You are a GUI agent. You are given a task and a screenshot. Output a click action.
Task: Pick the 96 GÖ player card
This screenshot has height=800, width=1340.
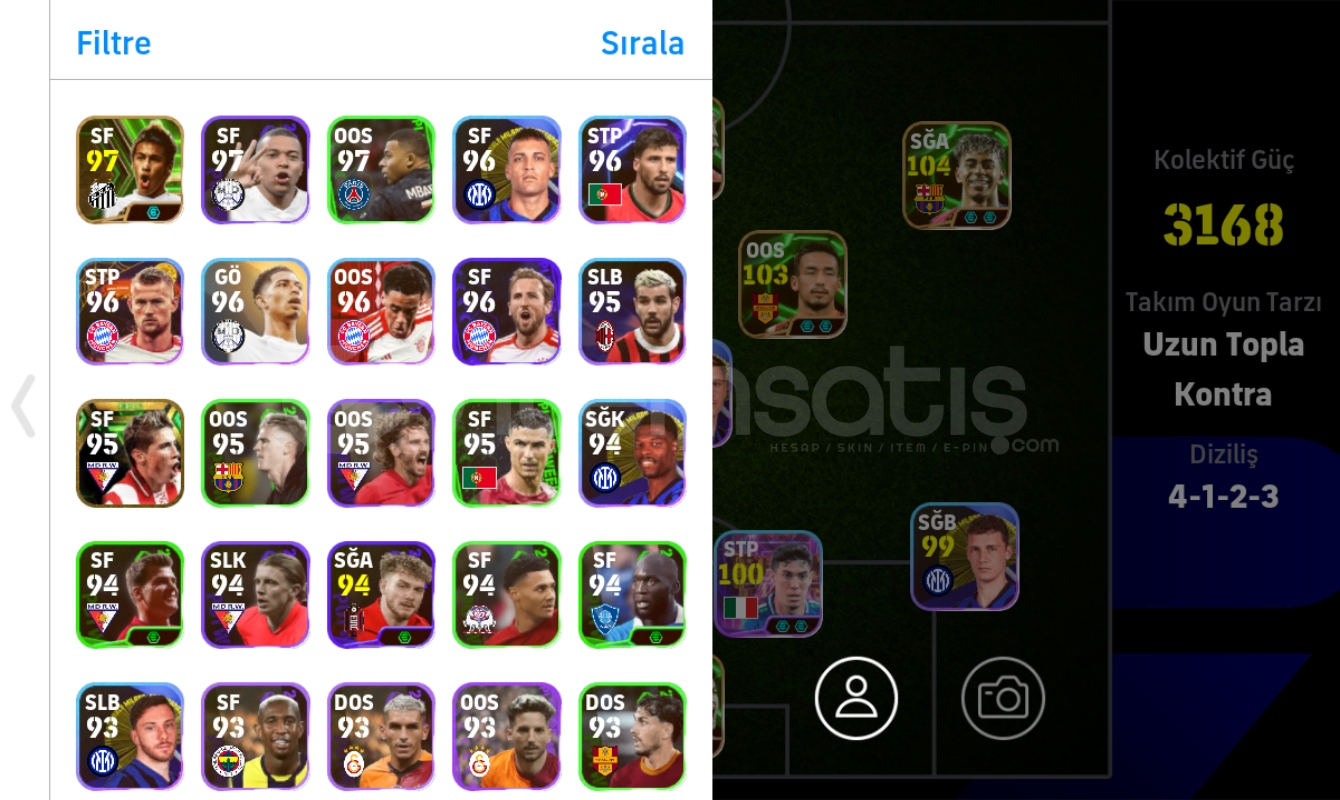point(256,311)
